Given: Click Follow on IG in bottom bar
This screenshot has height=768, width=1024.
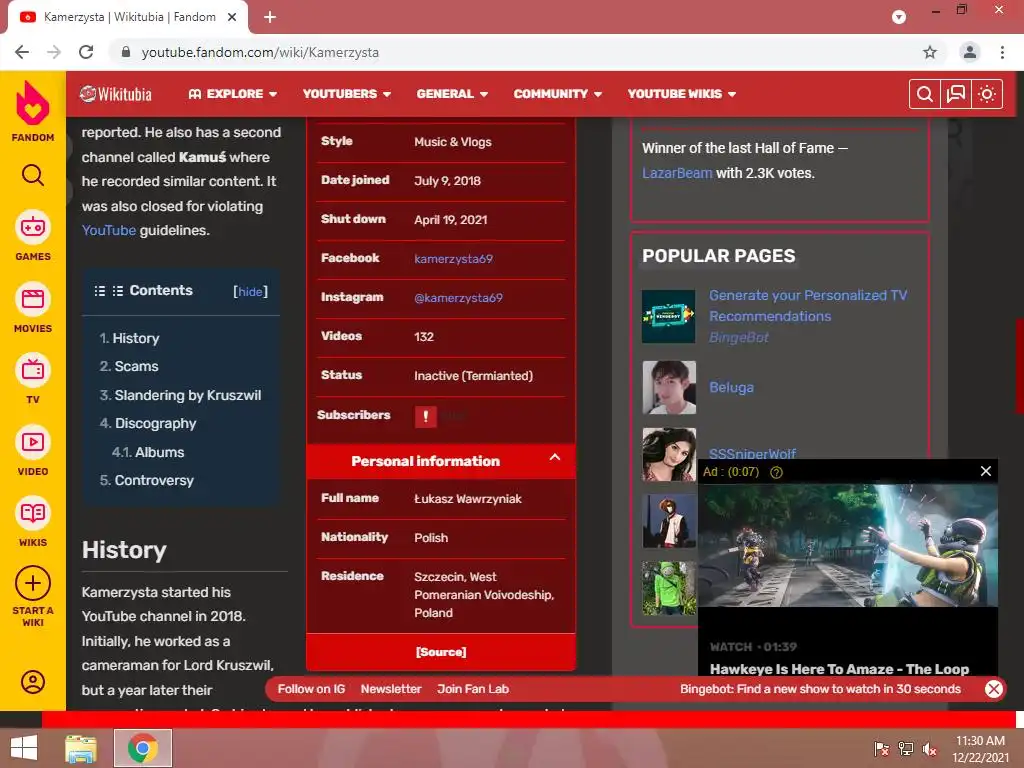Looking at the screenshot, I should (x=312, y=689).
